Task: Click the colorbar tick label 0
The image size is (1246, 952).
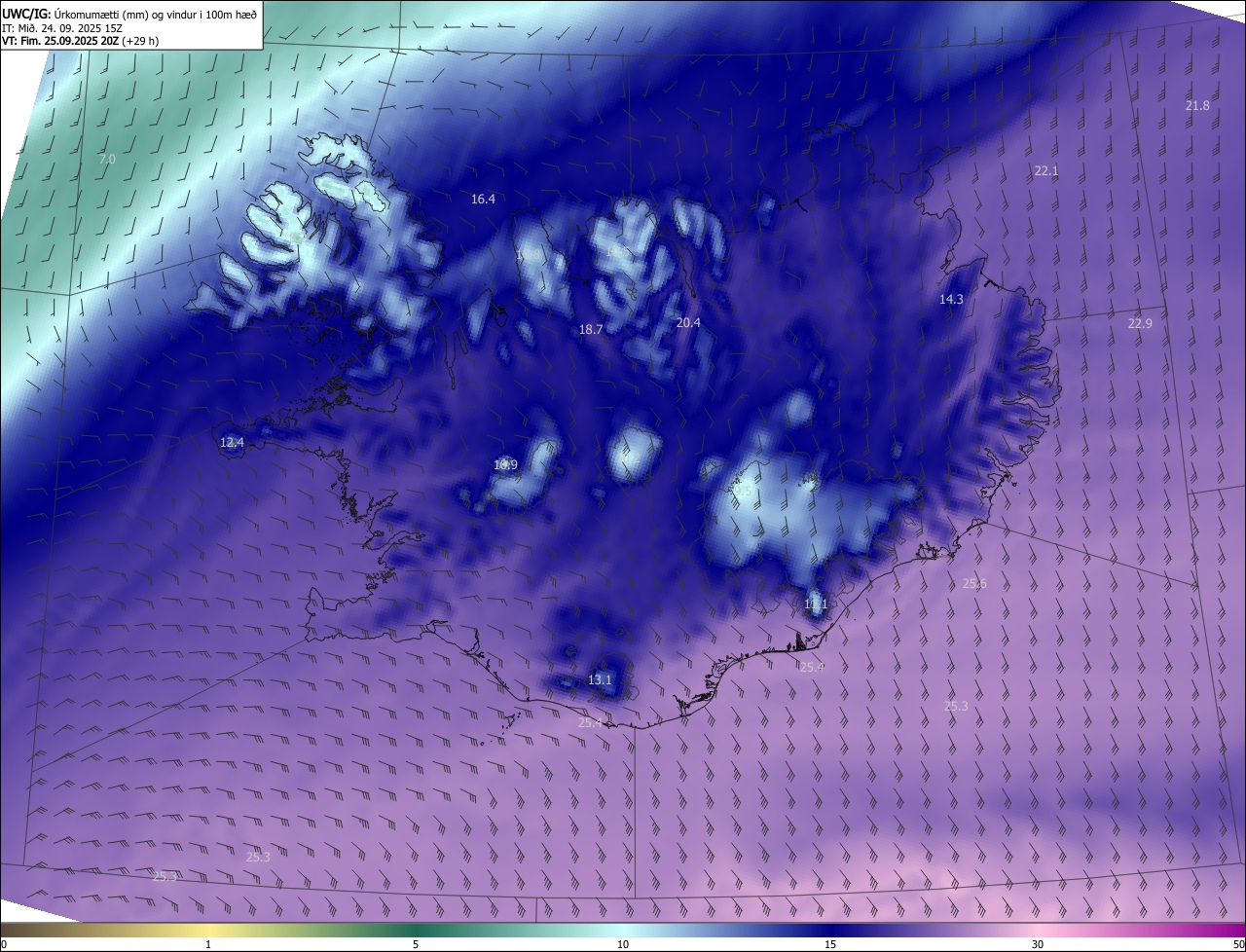Action: click(4, 944)
